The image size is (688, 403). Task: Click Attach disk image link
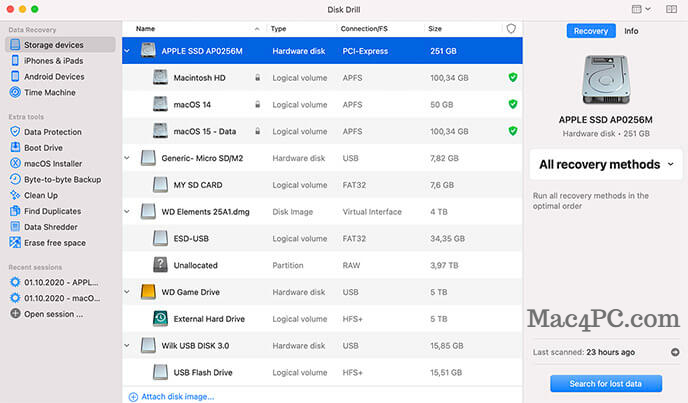[x=172, y=396]
